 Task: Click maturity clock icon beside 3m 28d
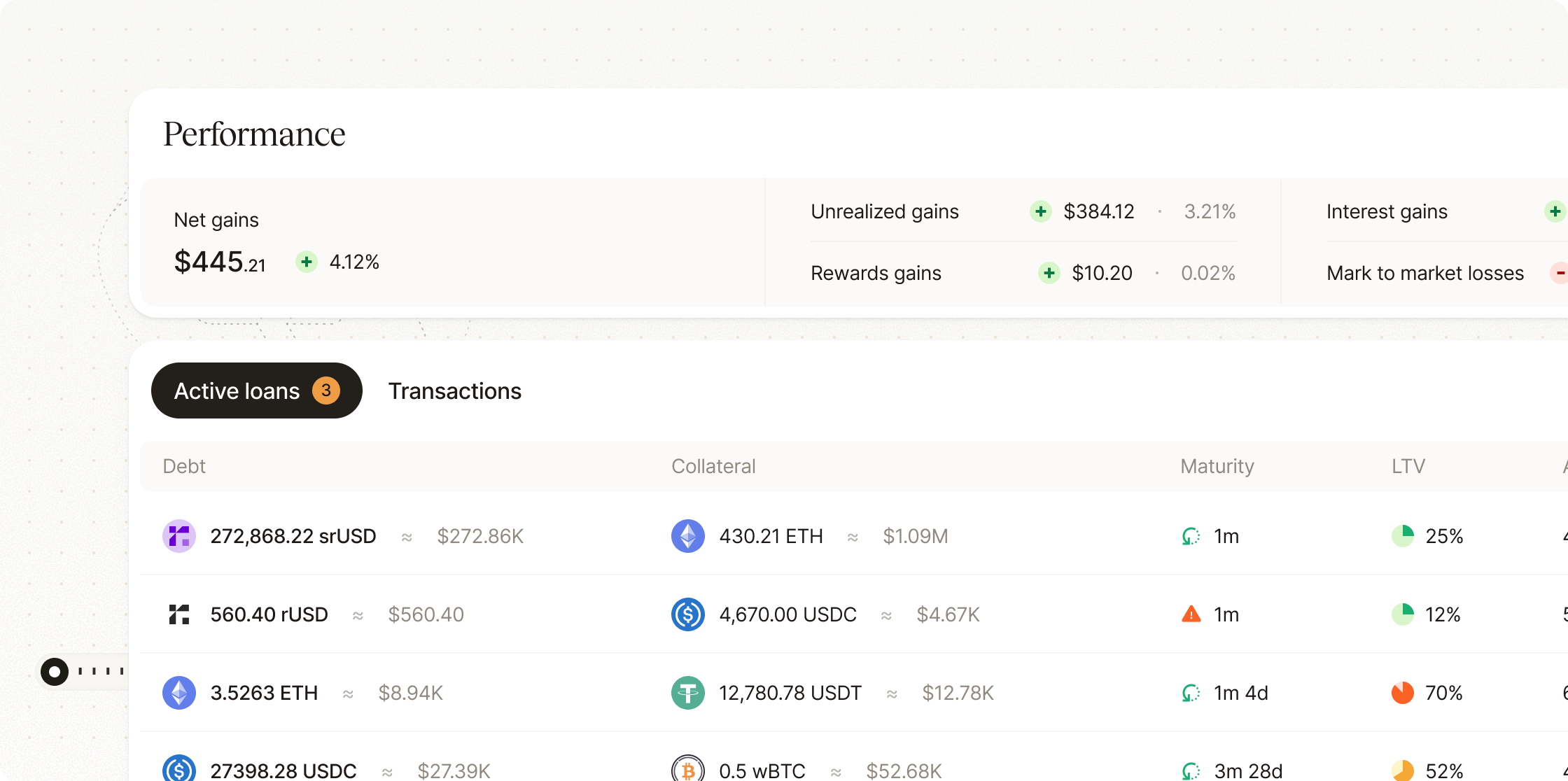[1191, 771]
